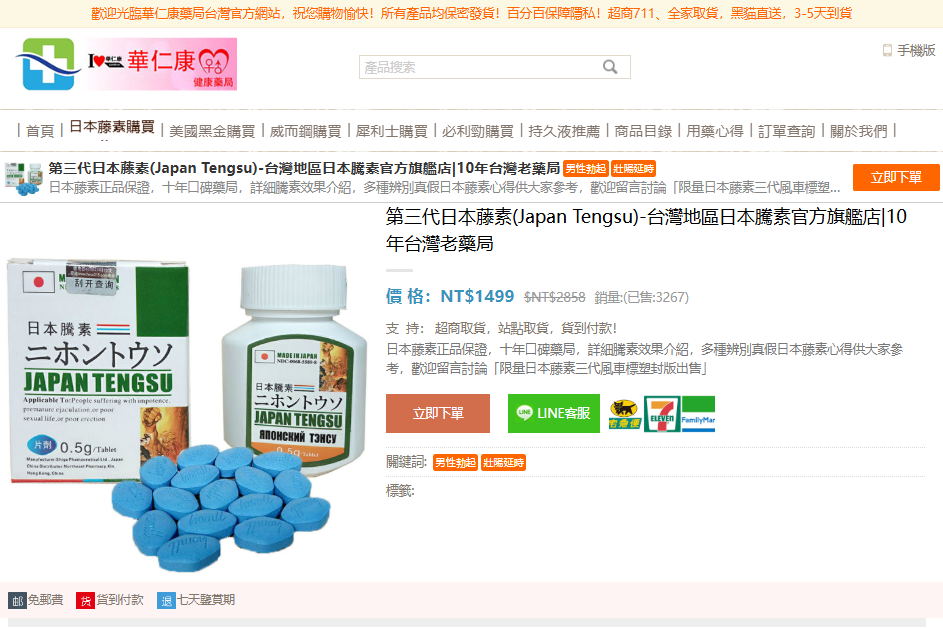Open LINE客服 customer service button

pos(554,413)
